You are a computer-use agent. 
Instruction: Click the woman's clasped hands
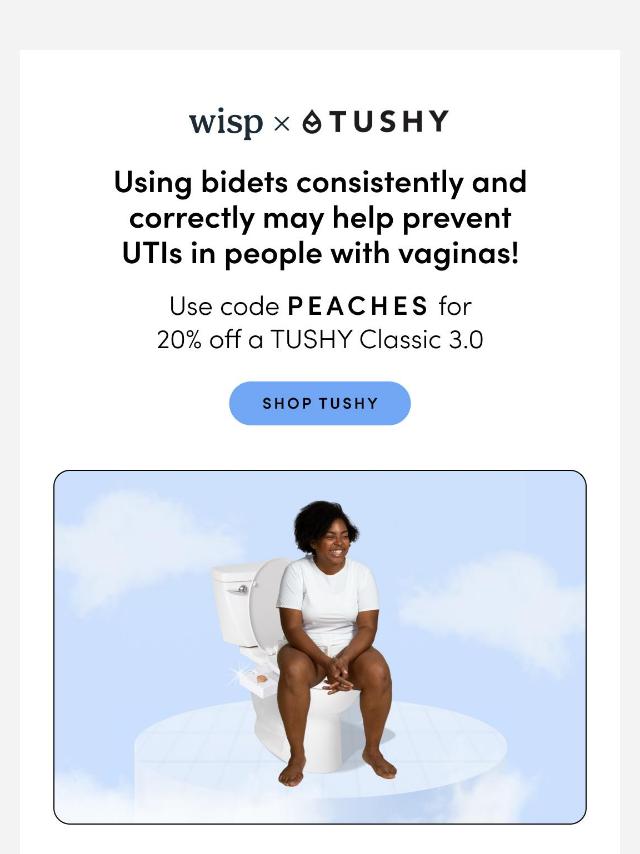335,674
